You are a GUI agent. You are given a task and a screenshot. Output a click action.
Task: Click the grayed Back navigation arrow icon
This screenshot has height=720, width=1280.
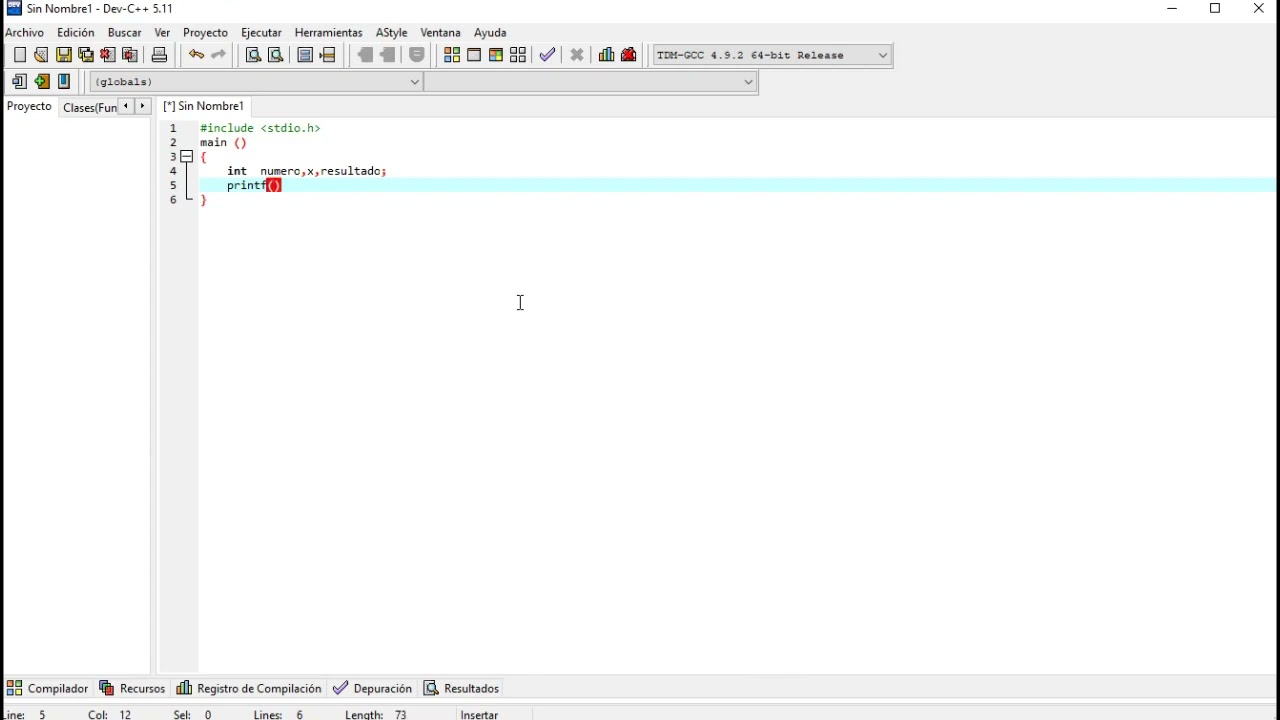point(365,55)
